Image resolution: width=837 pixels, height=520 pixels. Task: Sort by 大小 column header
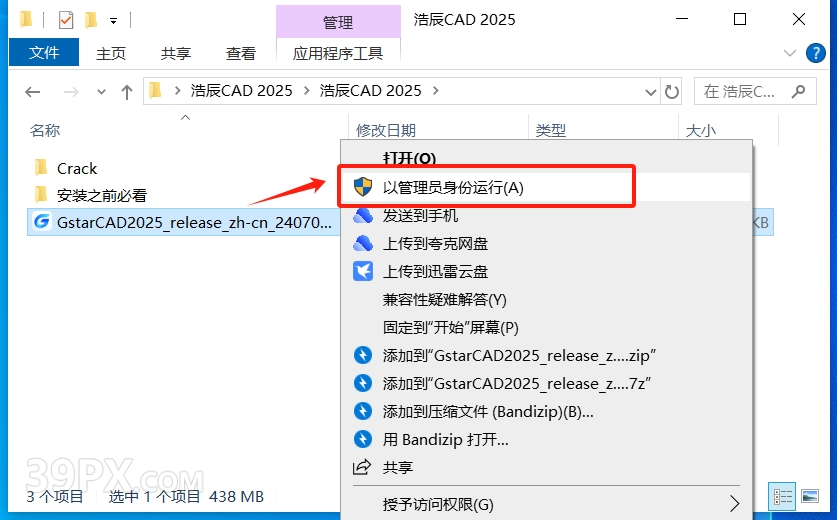point(700,130)
